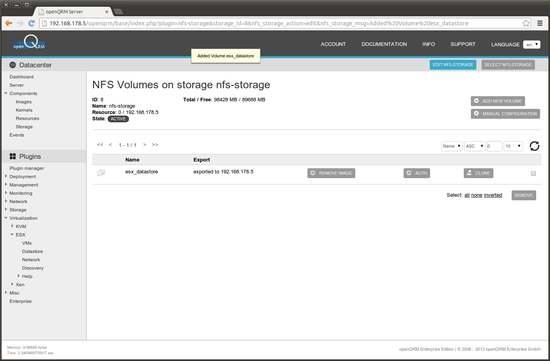Image resolution: width=550 pixels, height=361 pixels.
Task: Click the 'Added Volume esx_datastore' notification
Action: point(226,56)
